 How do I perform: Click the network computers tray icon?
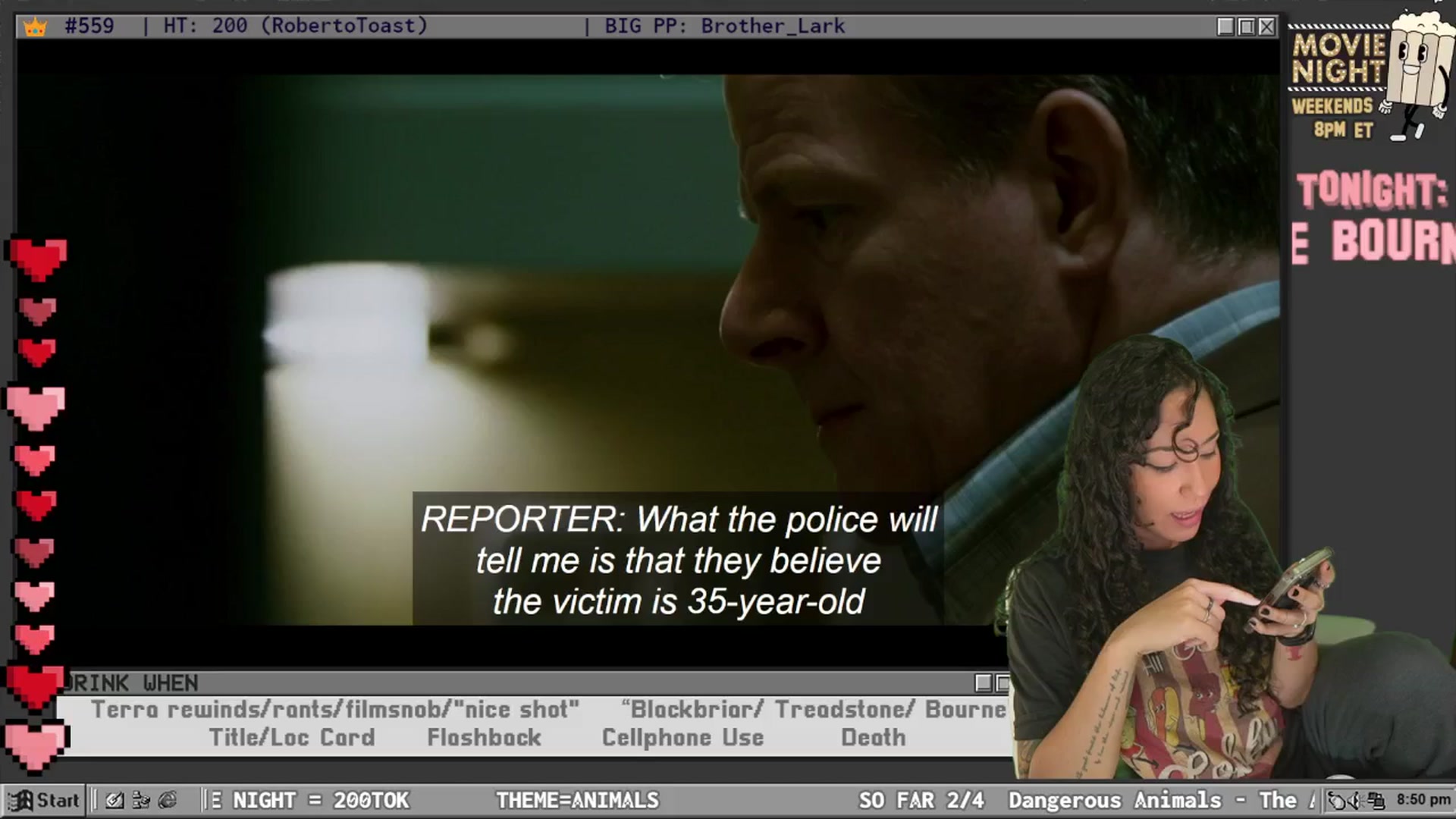click(1376, 800)
